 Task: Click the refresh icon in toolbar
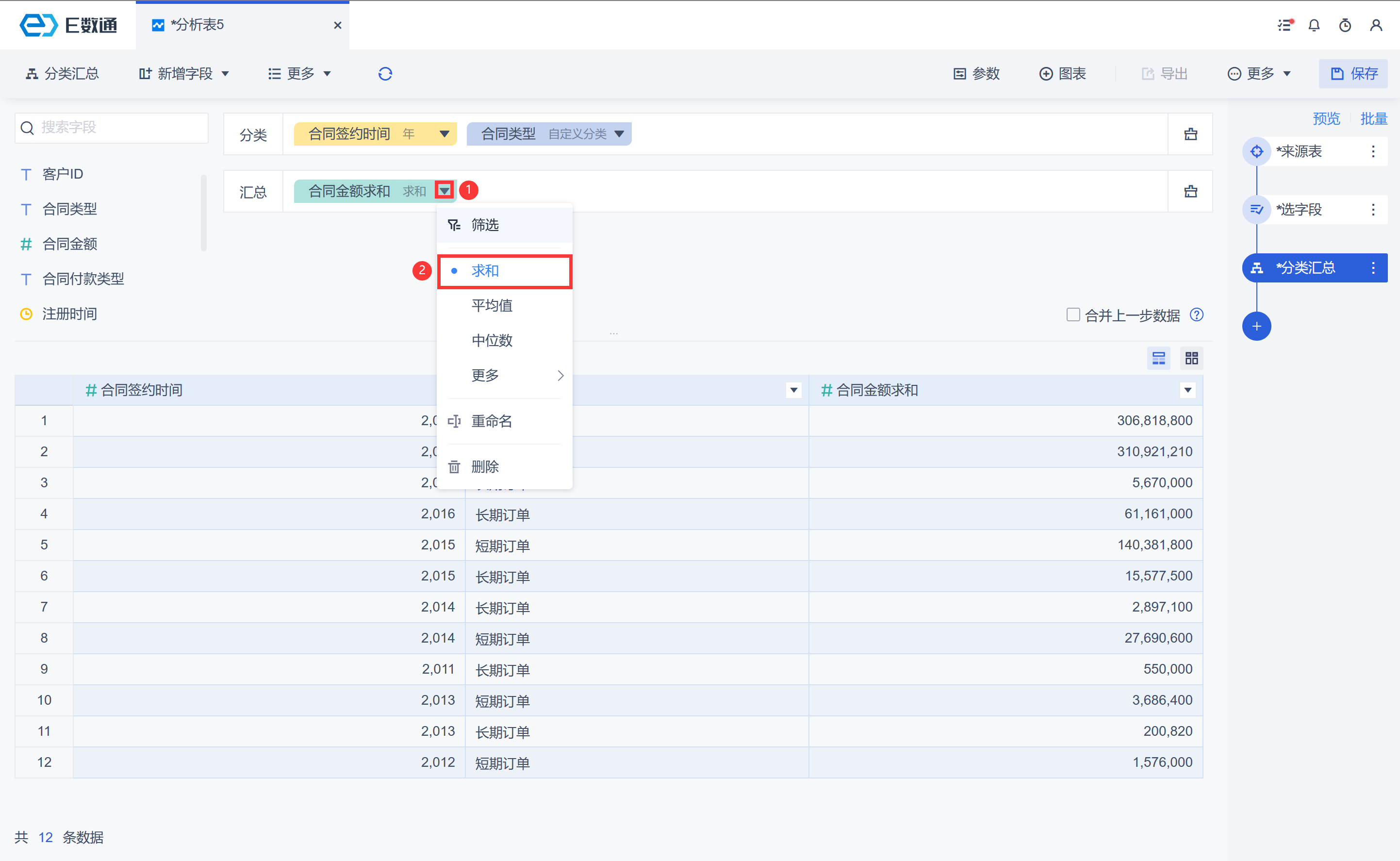(x=385, y=74)
